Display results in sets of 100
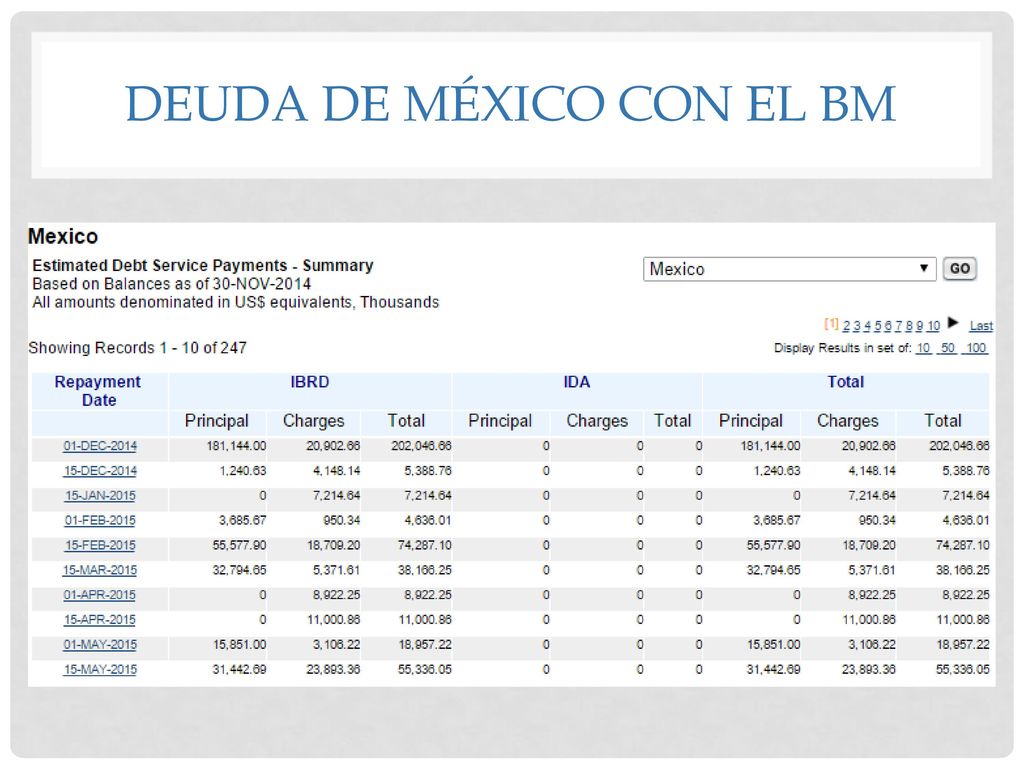Image resolution: width=1024 pixels, height=768 pixels. (976, 348)
